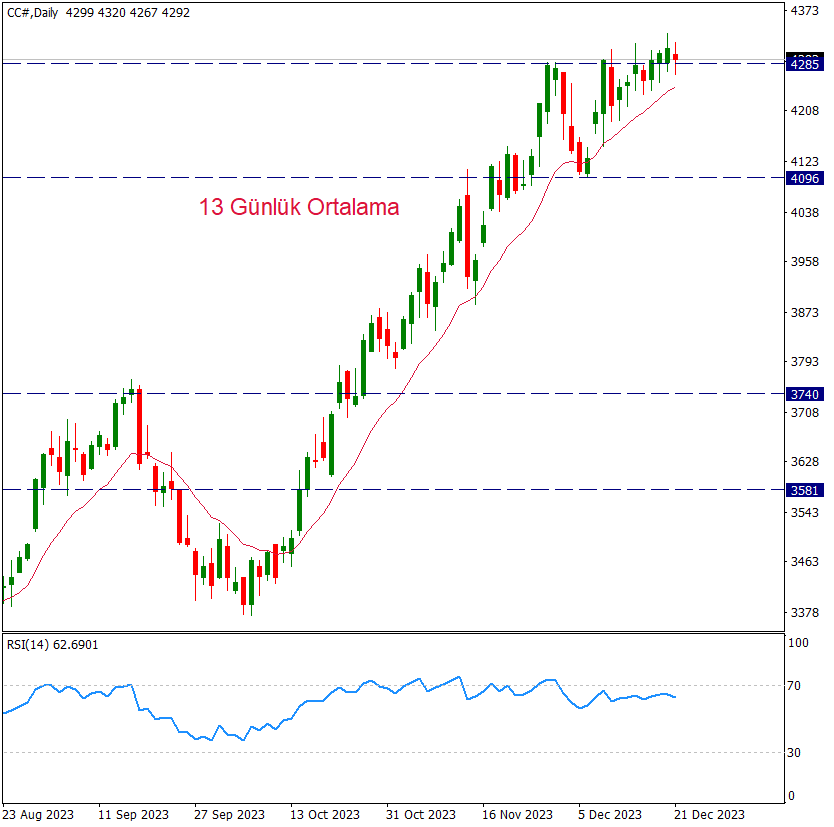Click the 3463 price axis value

tap(805, 562)
